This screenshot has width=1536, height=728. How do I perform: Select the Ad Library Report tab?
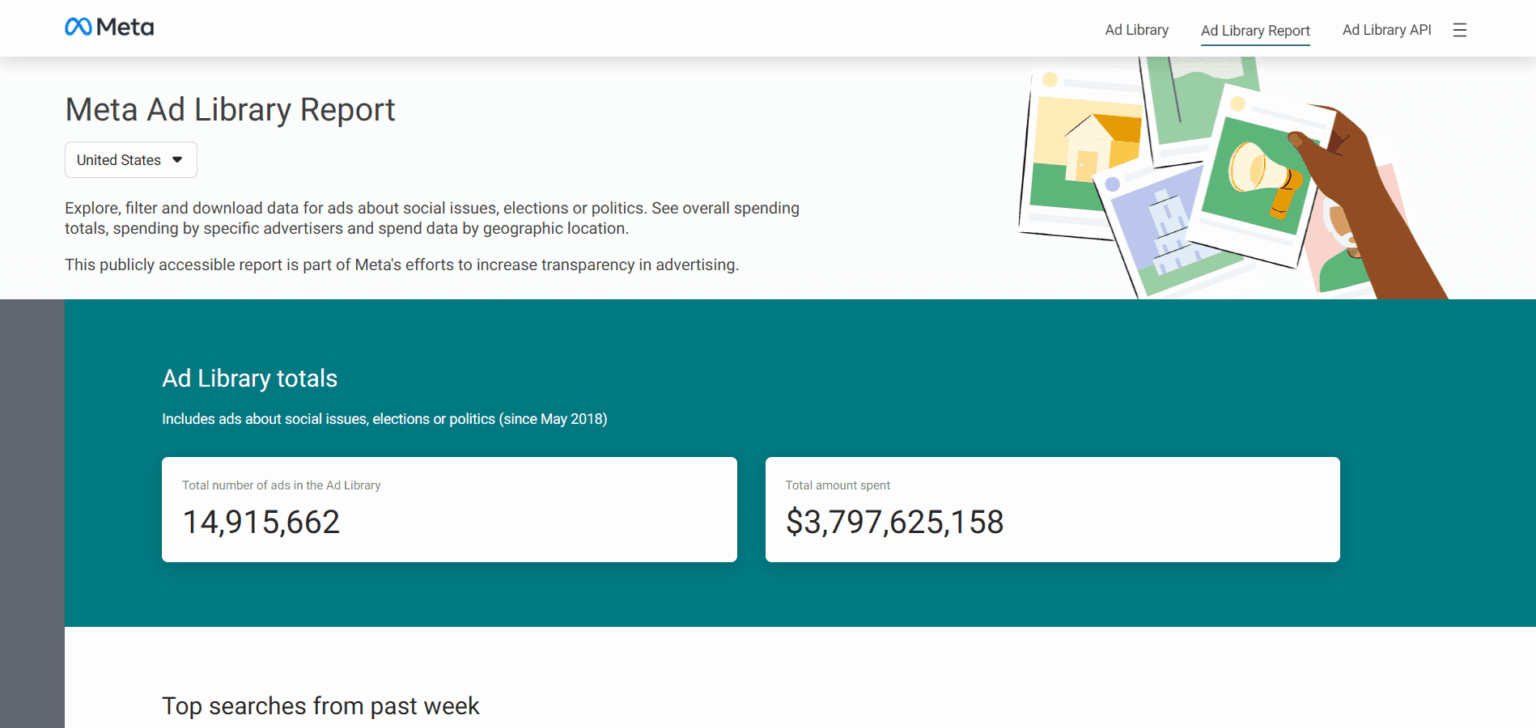pos(1255,31)
